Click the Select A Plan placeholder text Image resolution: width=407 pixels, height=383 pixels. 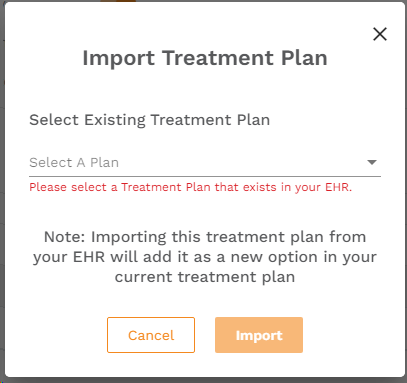74,163
